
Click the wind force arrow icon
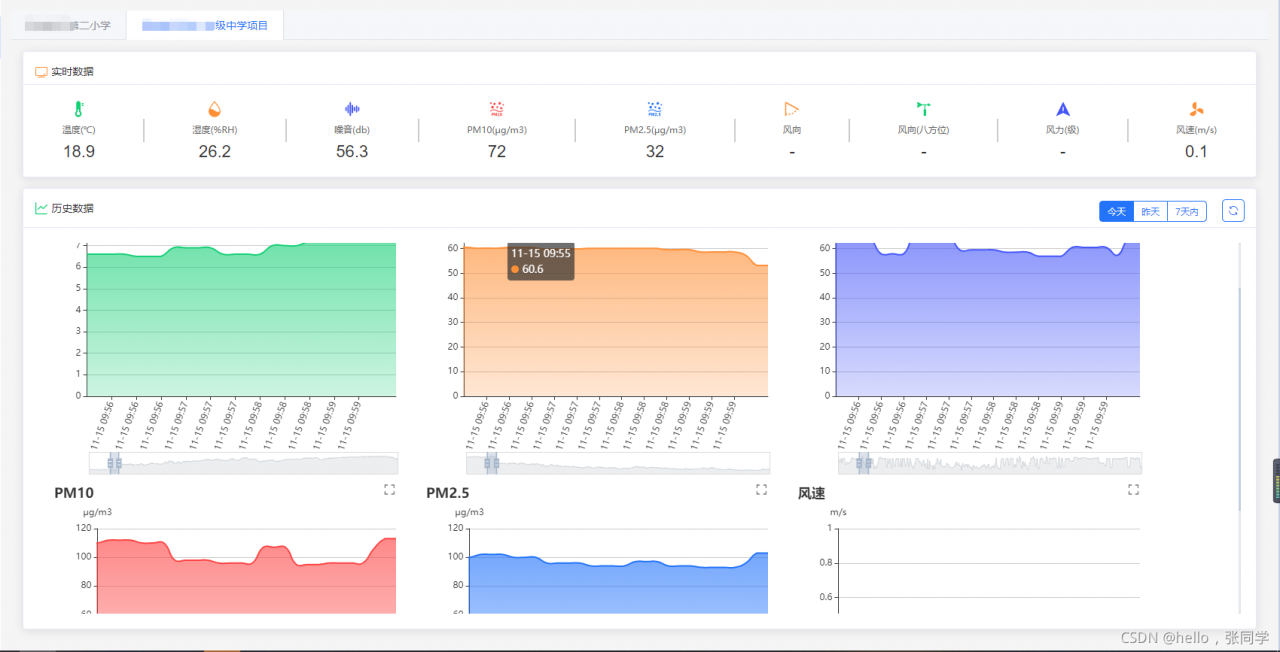tap(1063, 109)
